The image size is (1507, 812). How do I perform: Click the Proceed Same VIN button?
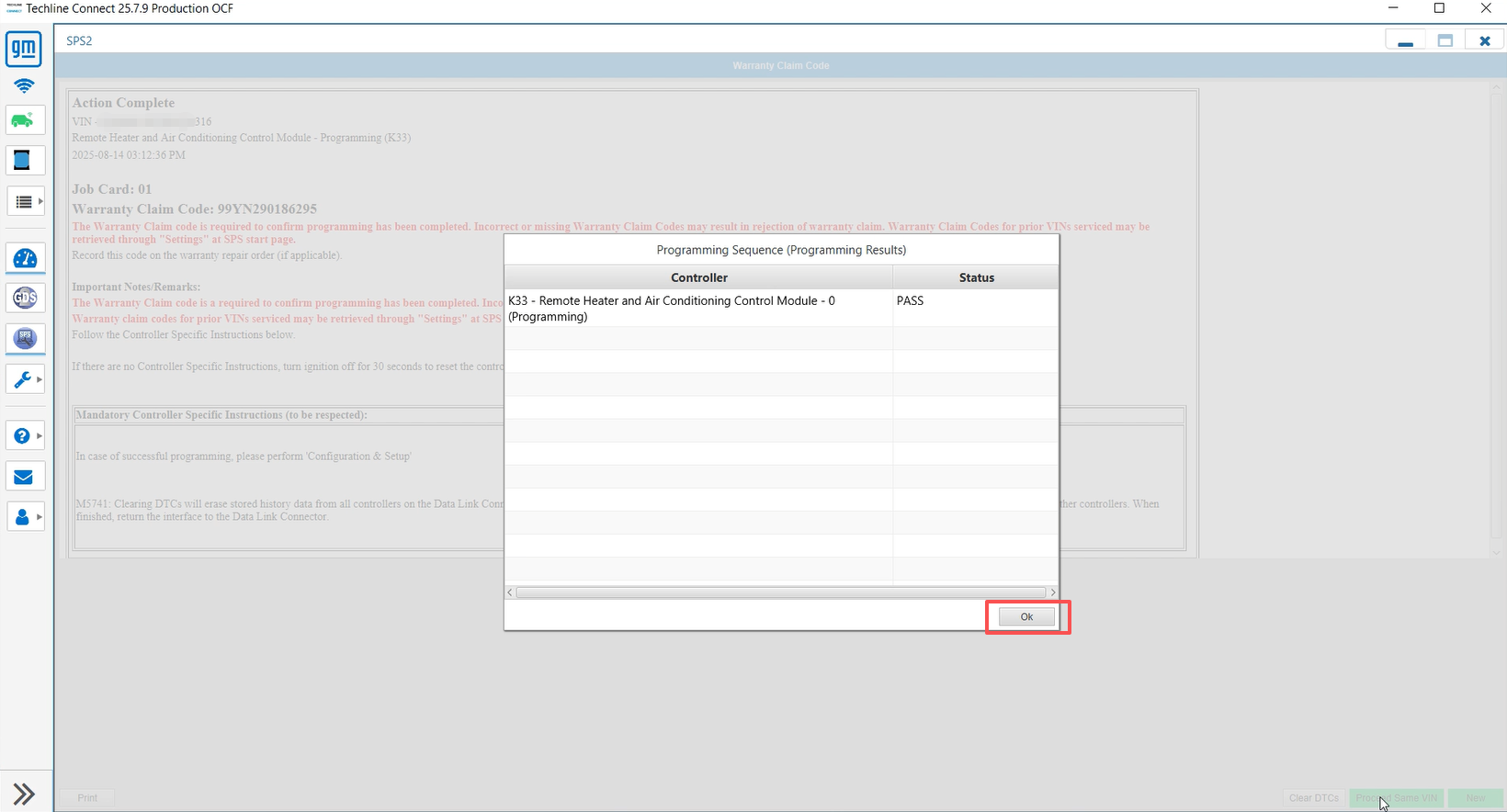(1396, 798)
